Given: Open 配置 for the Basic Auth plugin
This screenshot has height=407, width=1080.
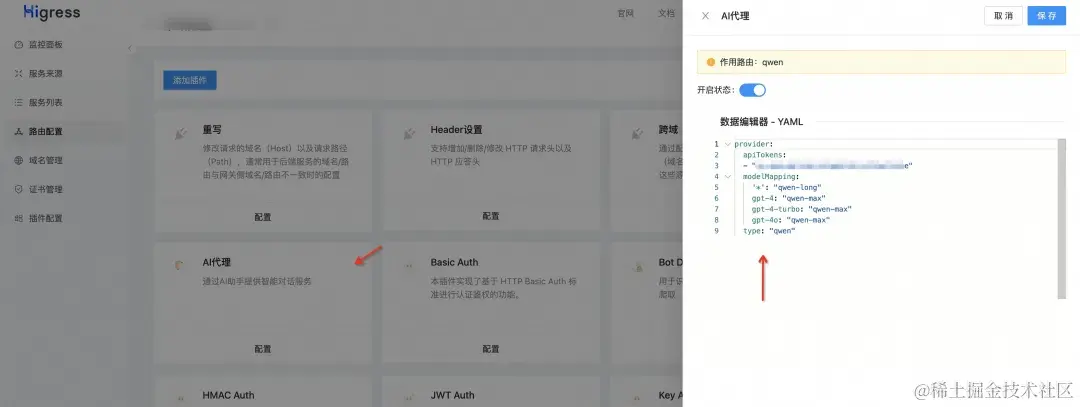Looking at the screenshot, I should (490, 349).
